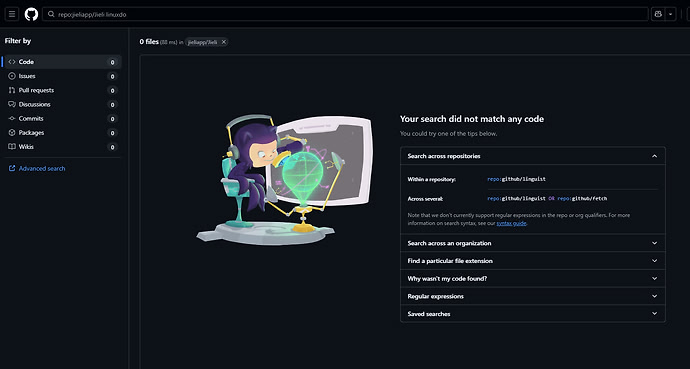This screenshot has width=690, height=369.
Task: Click the Pull requests branch icon
Action: (12, 90)
